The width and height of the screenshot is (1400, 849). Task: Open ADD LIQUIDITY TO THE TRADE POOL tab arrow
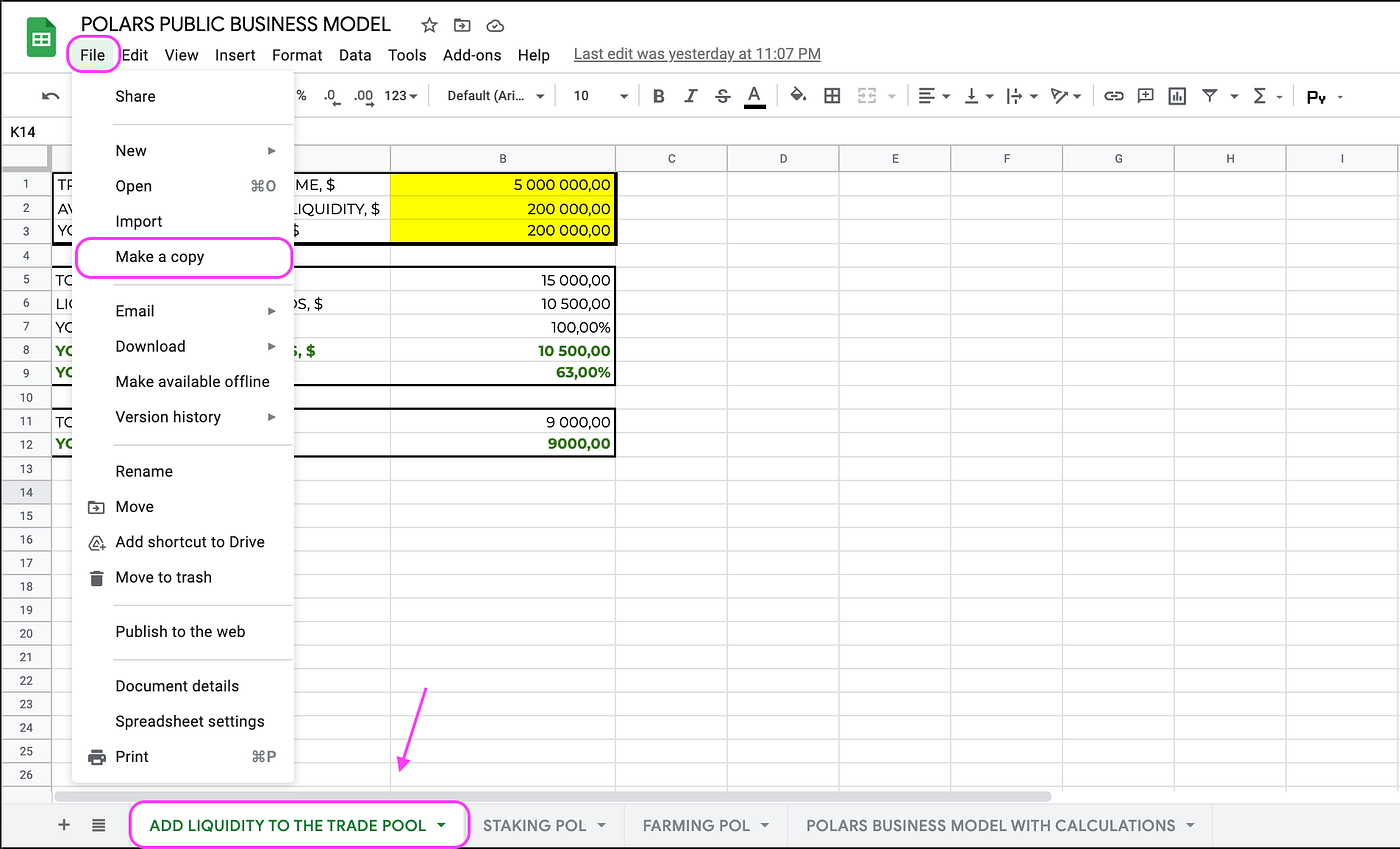point(441,826)
